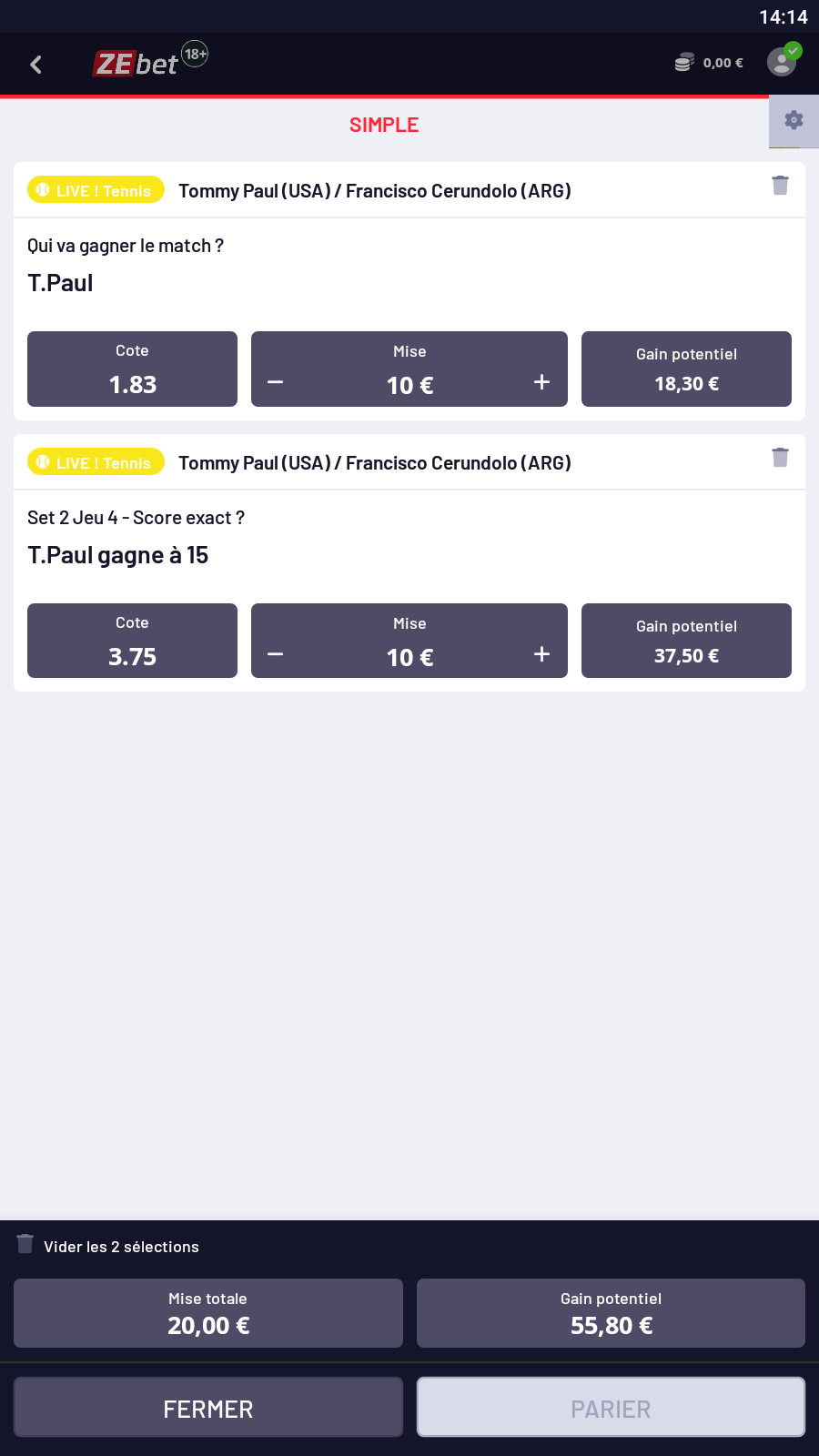Edit the 10 € stake of second bet

pyautogui.click(x=409, y=657)
